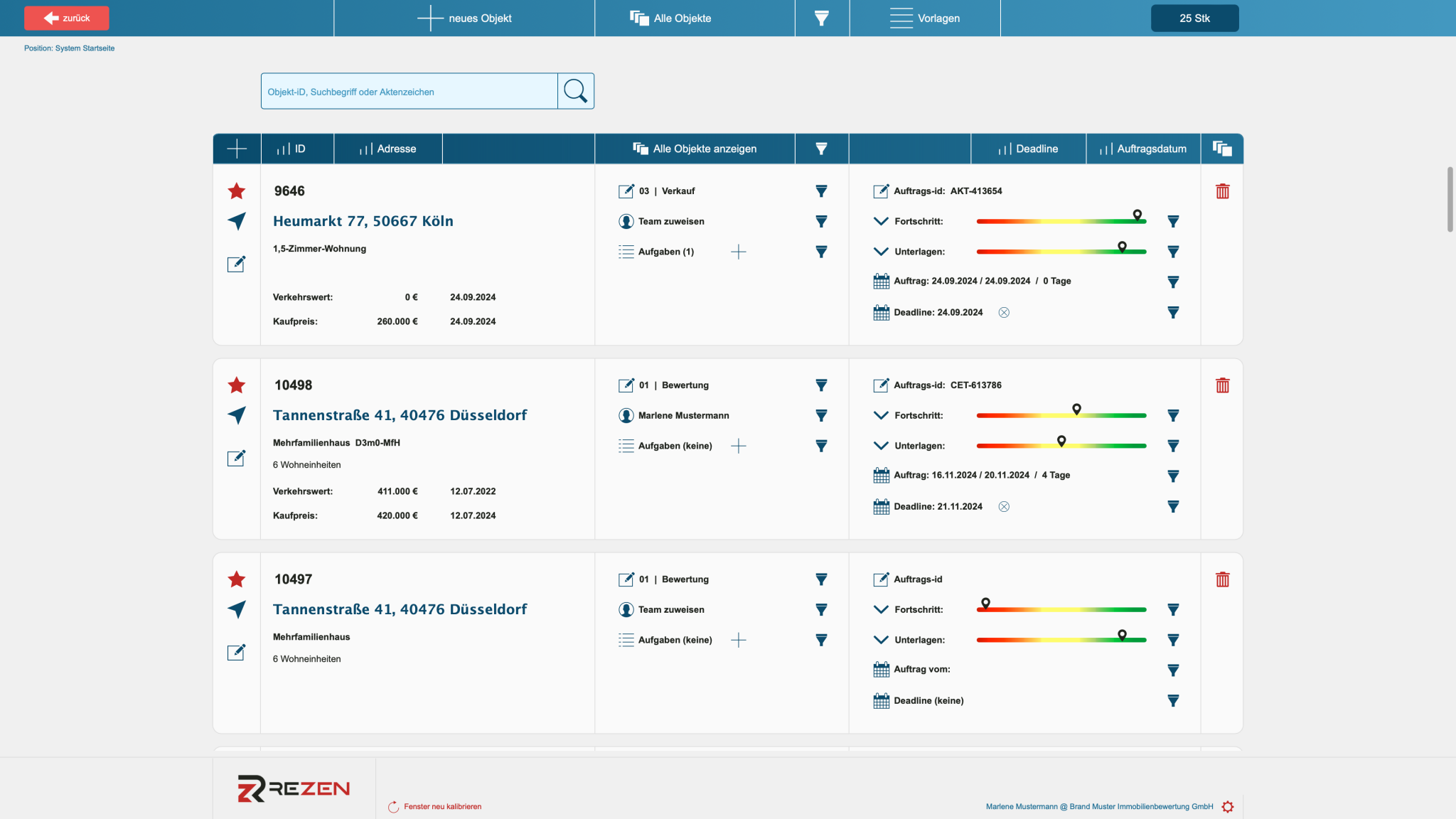The width and height of the screenshot is (1456, 819).
Task: Focus the Objekt-ID search field
Action: coord(409,91)
